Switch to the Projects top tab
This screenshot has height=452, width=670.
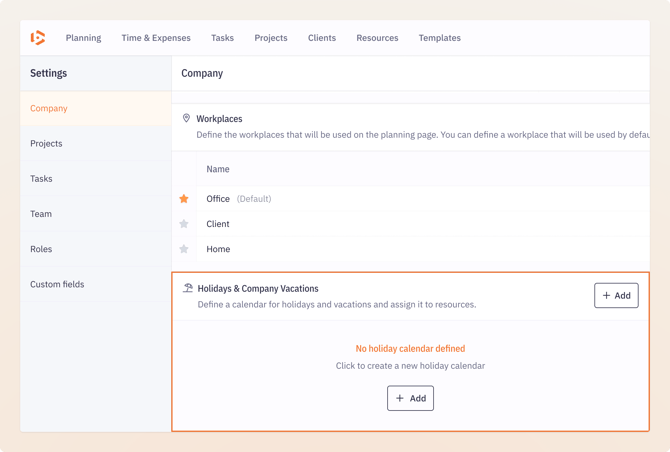click(270, 38)
